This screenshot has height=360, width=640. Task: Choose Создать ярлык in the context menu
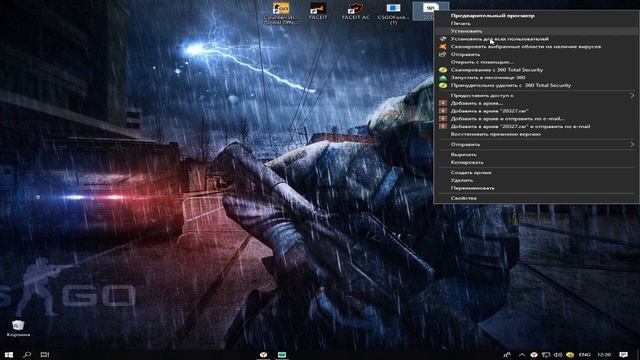(536, 173)
